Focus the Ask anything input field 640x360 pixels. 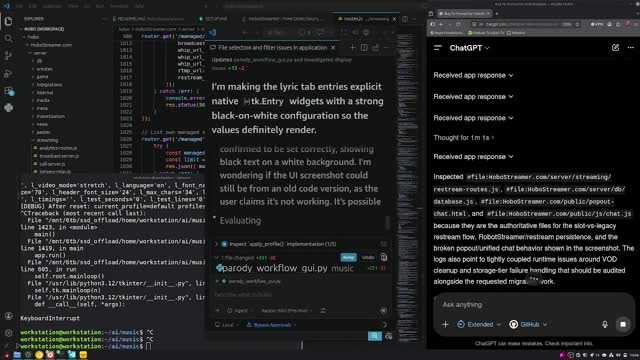tap(531, 305)
